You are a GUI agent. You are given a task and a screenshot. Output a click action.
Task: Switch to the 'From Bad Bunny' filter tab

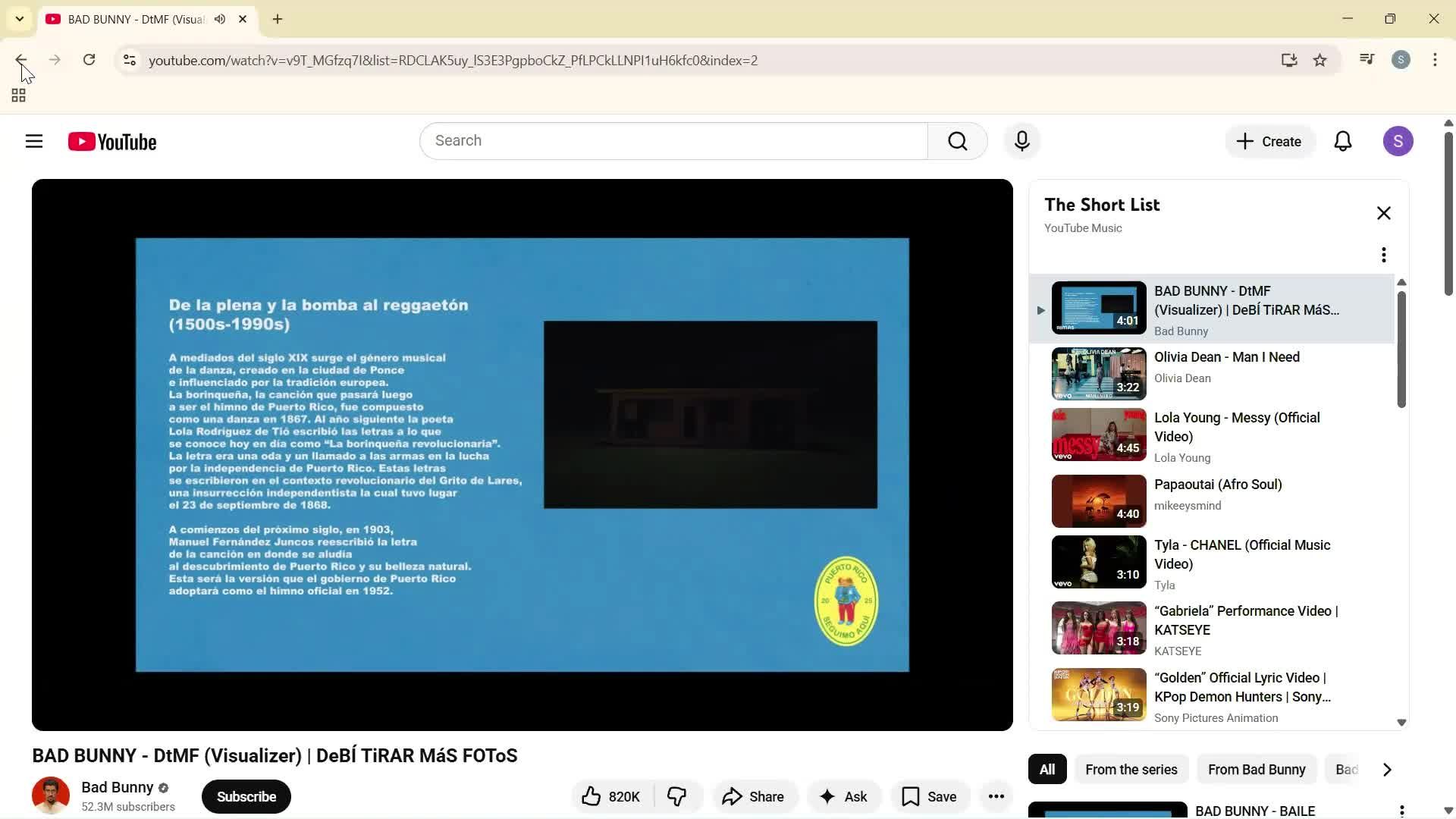pos(1256,769)
